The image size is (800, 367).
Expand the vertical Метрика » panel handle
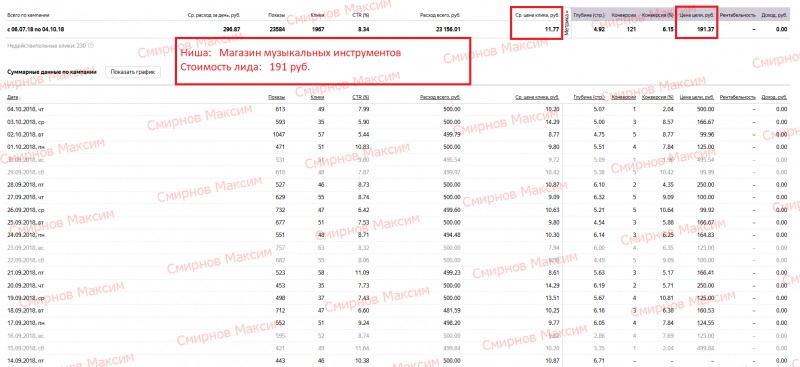click(567, 23)
